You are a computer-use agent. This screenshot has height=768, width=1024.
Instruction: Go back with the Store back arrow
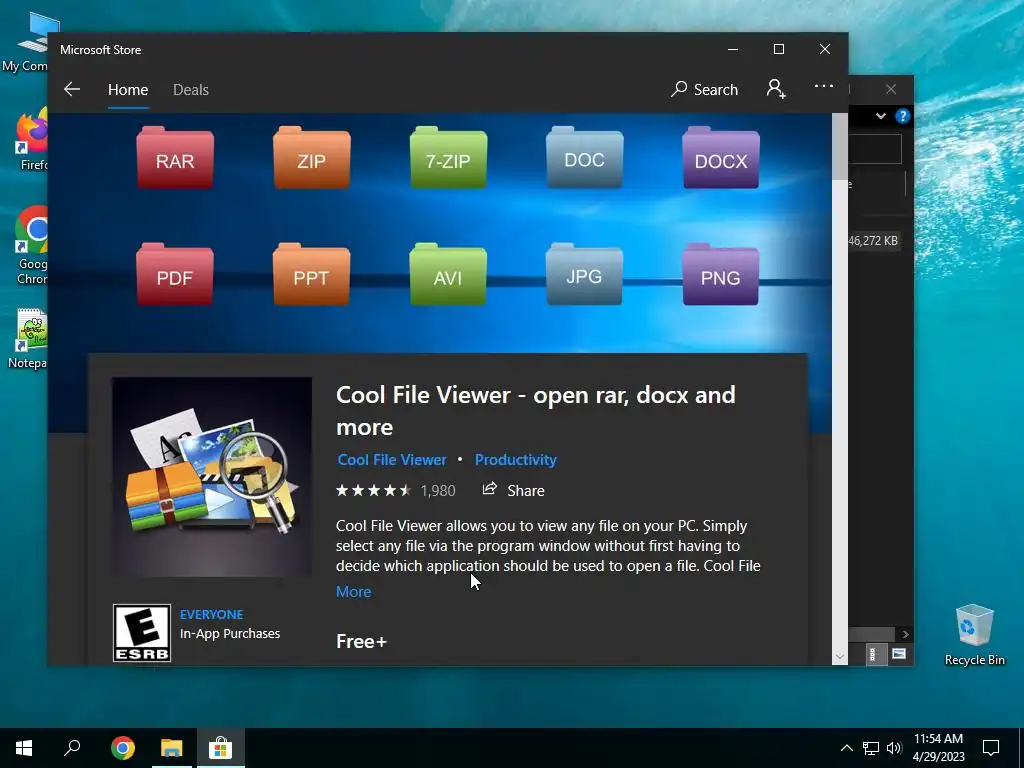click(72, 89)
